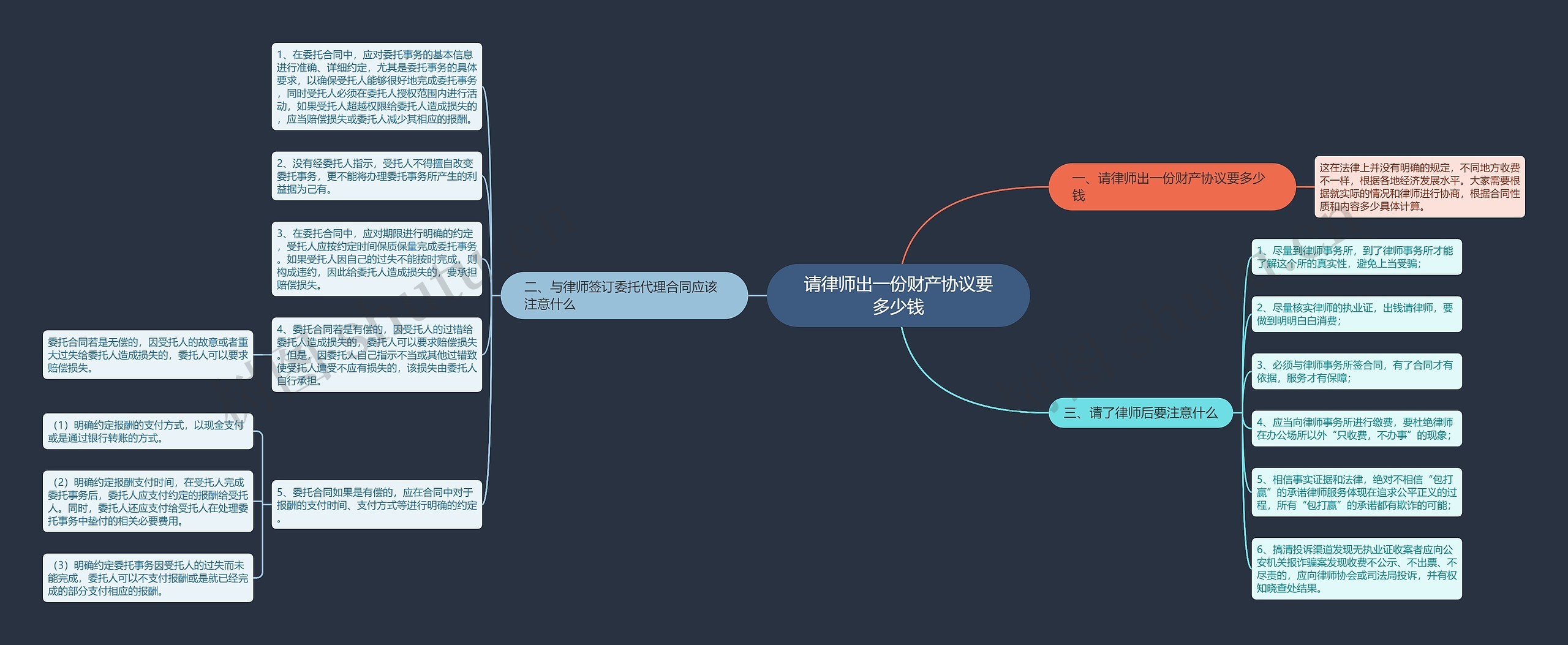
Task: Click node 6 about 搞清投诉渠道
Action: 1357,567
